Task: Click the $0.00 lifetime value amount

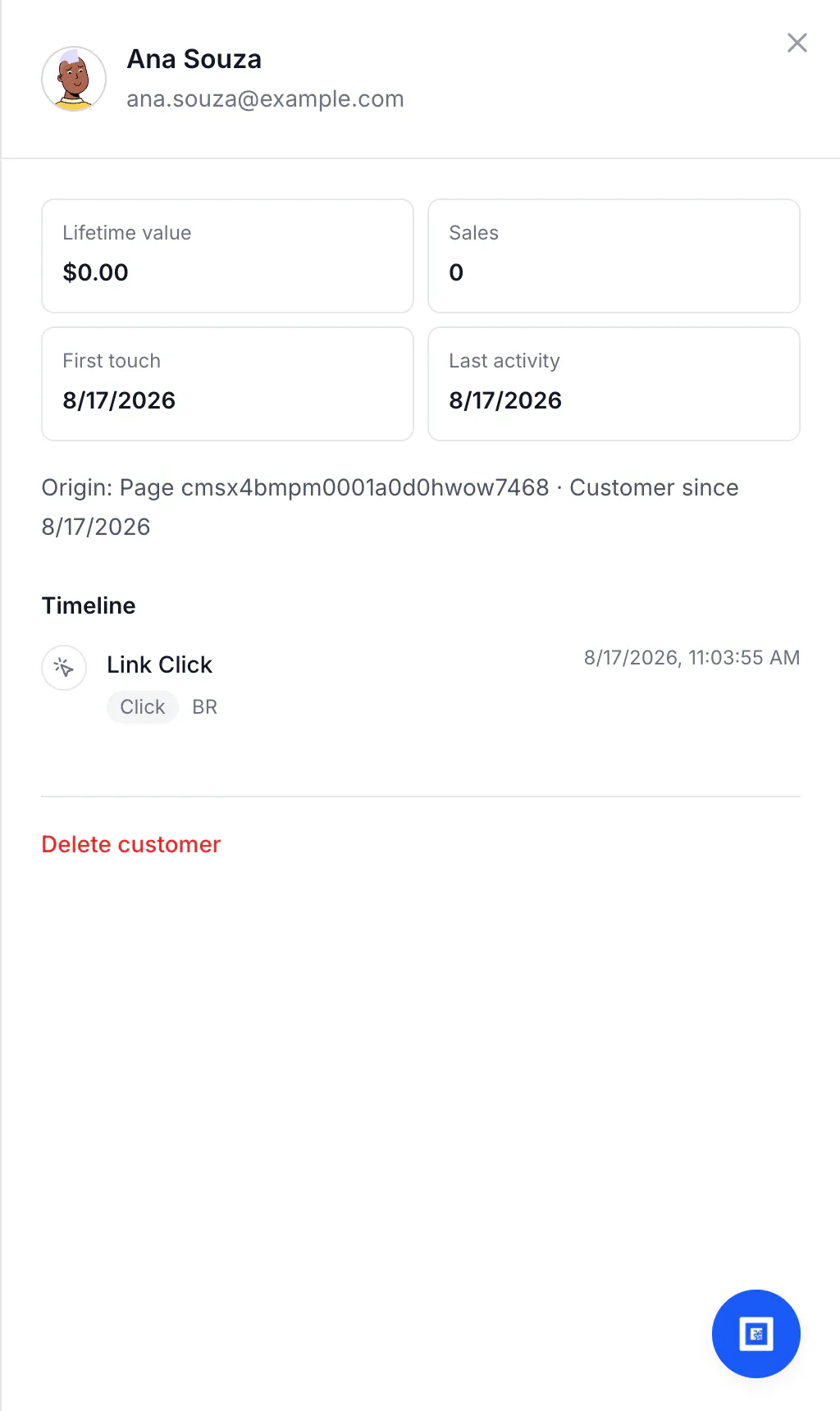Action: [96, 272]
